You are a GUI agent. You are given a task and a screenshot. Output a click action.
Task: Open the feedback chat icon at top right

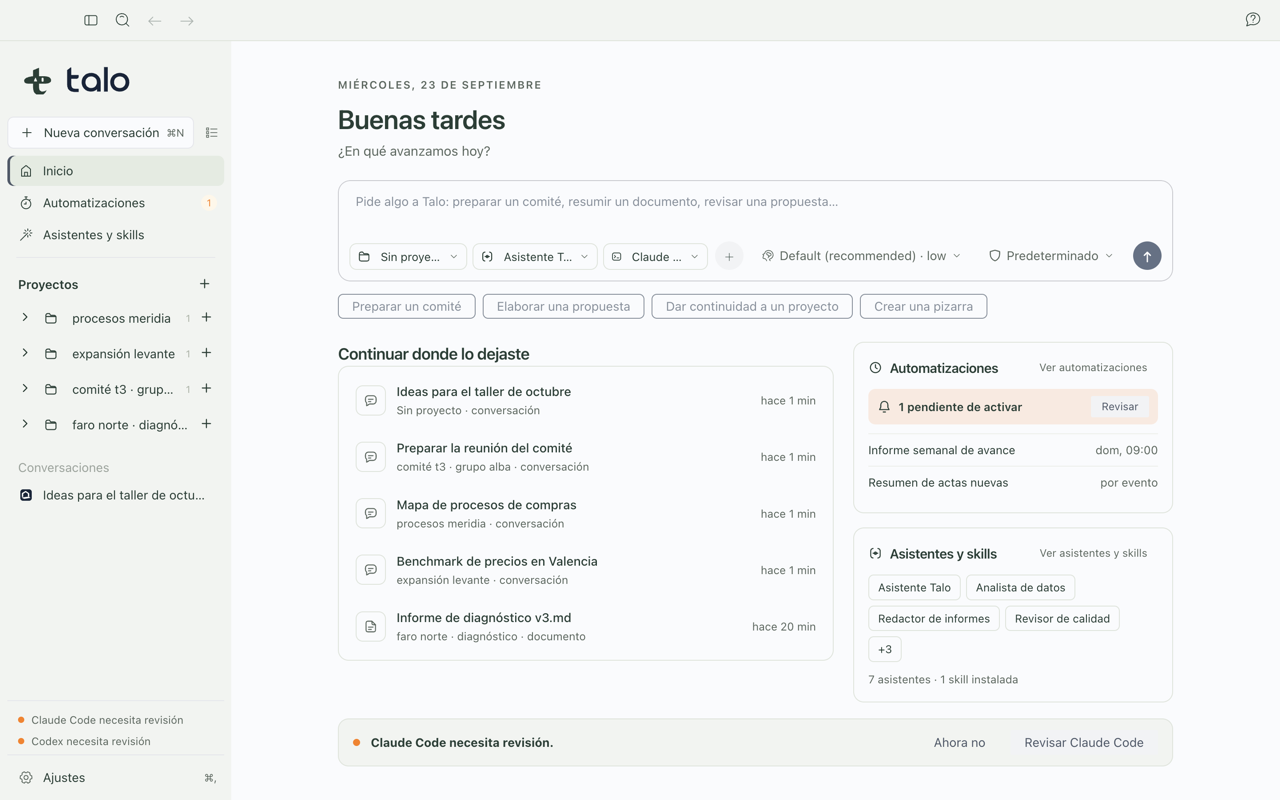[x=1253, y=20]
